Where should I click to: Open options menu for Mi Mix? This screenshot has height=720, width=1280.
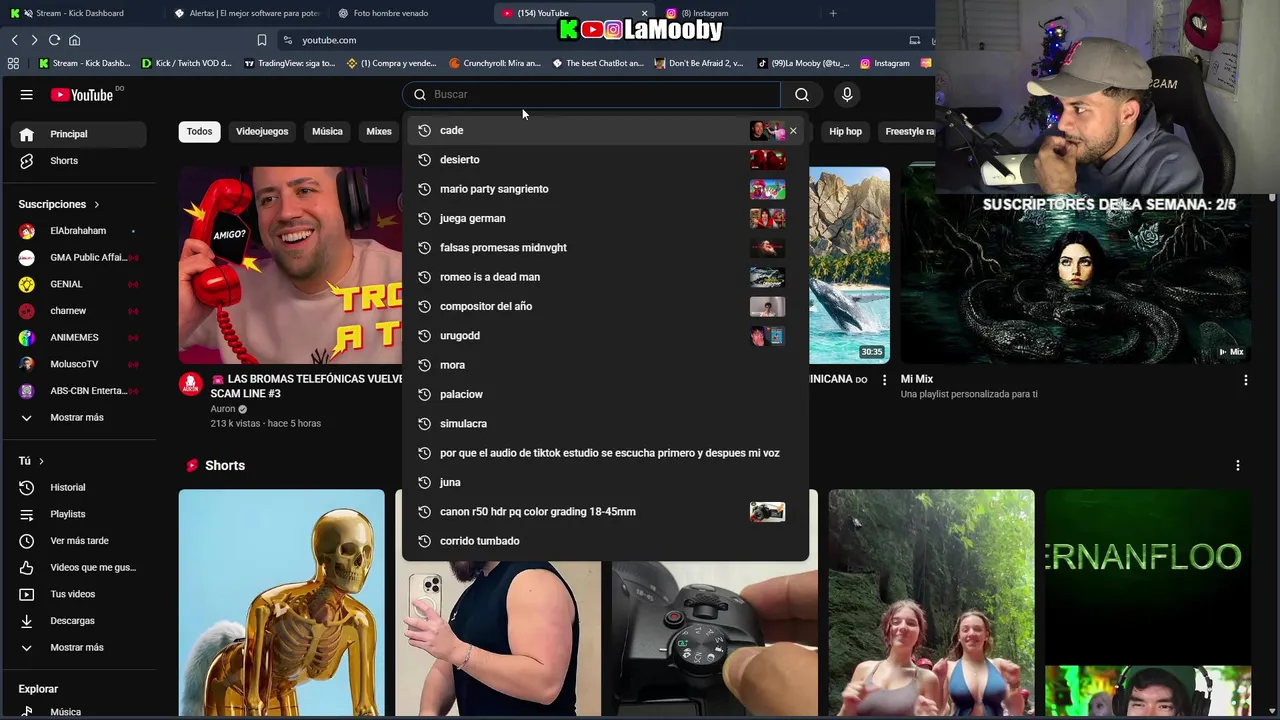click(1245, 380)
